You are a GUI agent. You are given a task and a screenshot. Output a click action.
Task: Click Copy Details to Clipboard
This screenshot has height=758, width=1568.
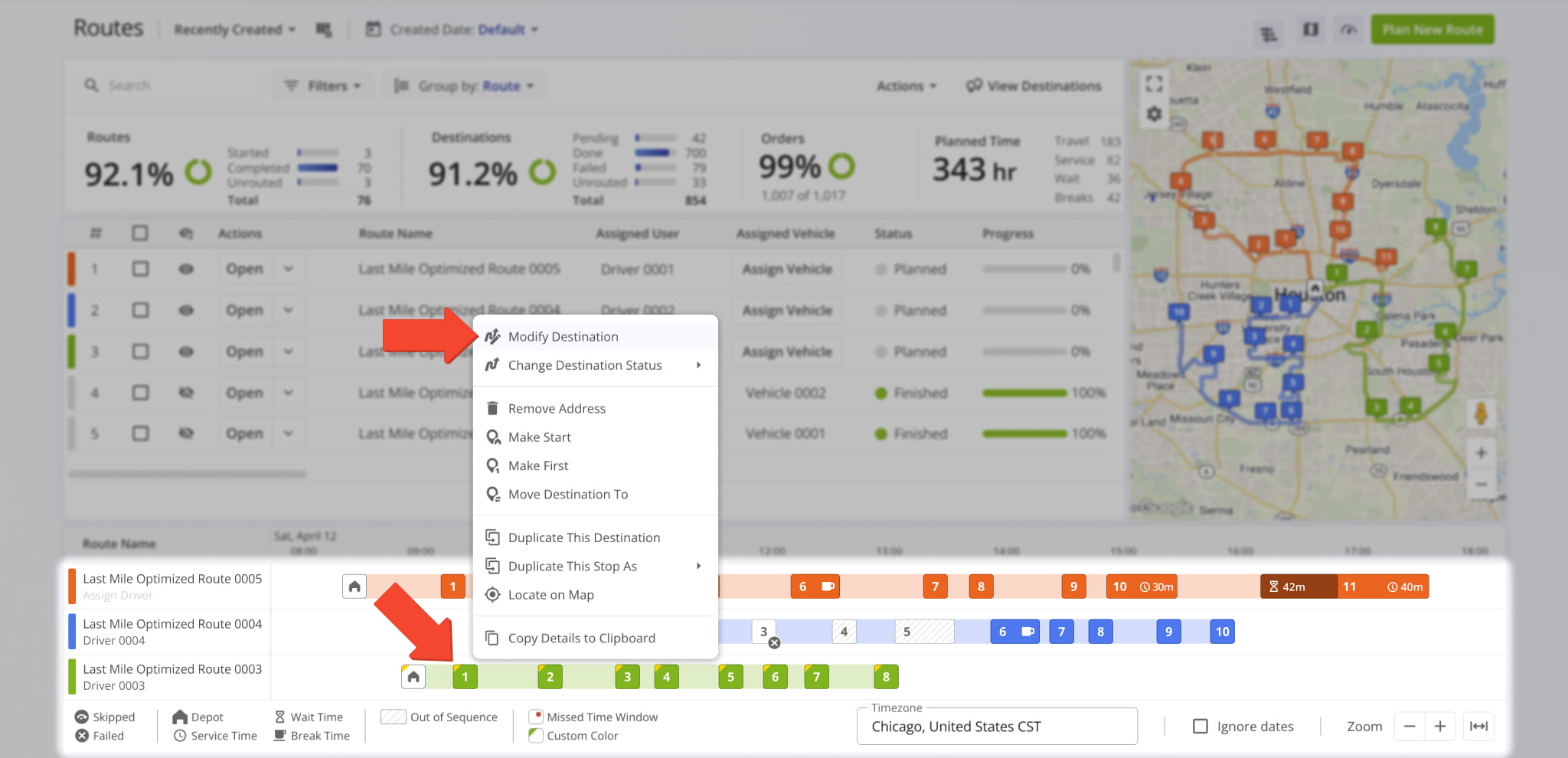coord(581,639)
